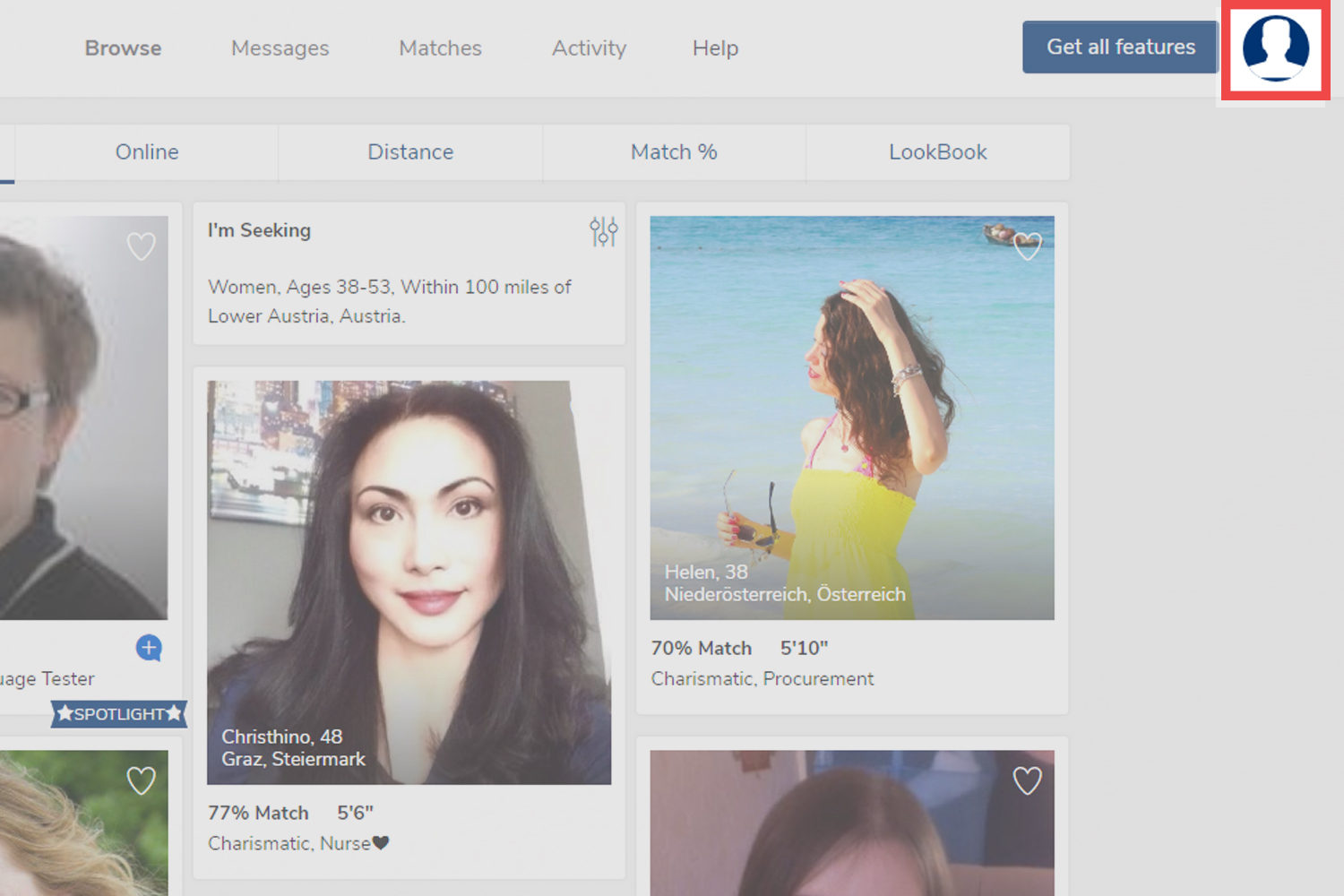1344x896 pixels.
Task: Open Christhino's profile photo
Action: pos(409,582)
